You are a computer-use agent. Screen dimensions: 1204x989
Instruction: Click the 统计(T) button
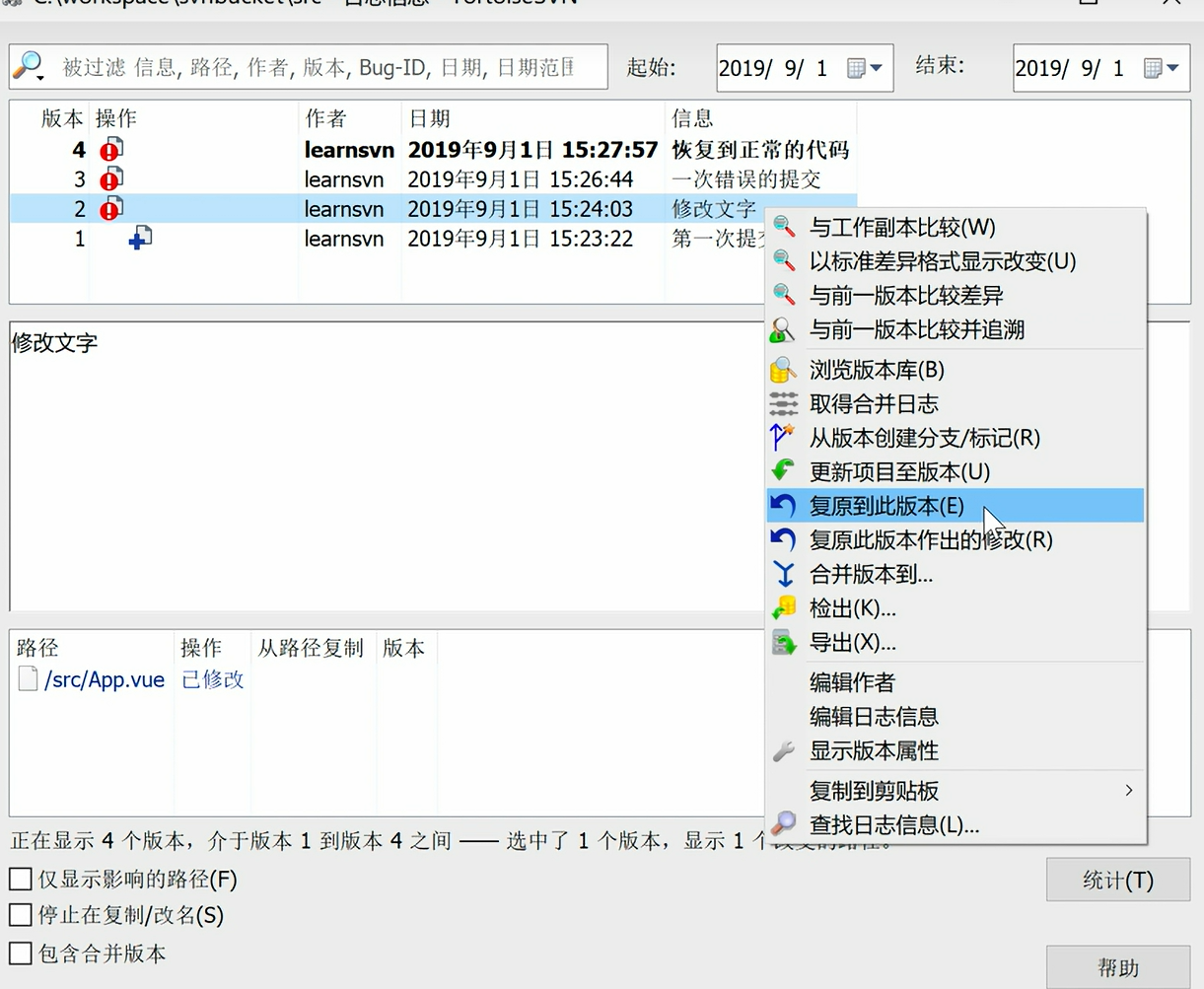1117,881
